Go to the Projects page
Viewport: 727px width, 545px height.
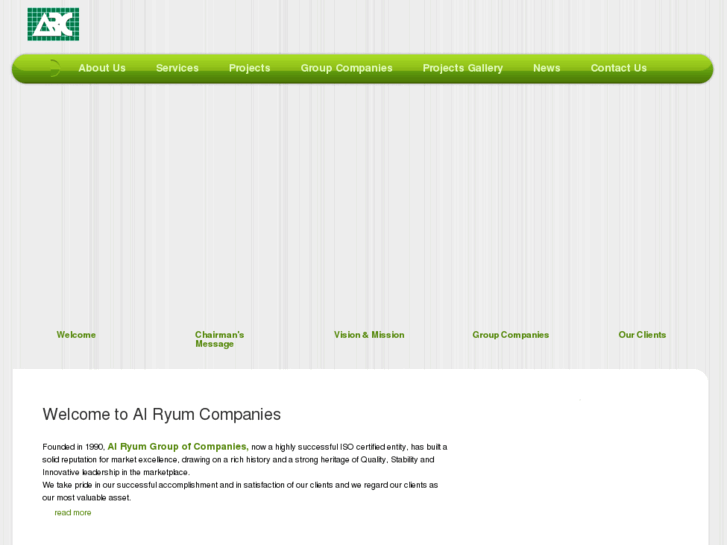click(x=249, y=68)
